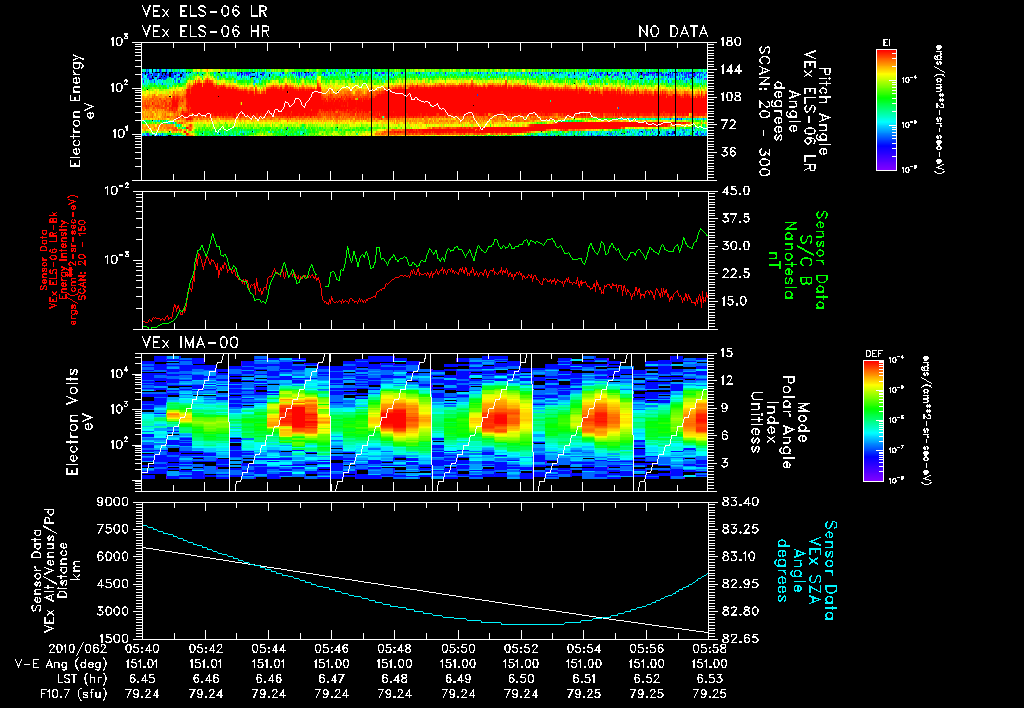This screenshot has width=1024, height=708.
Task: Click the LST value 6.50
Action: 520,679
